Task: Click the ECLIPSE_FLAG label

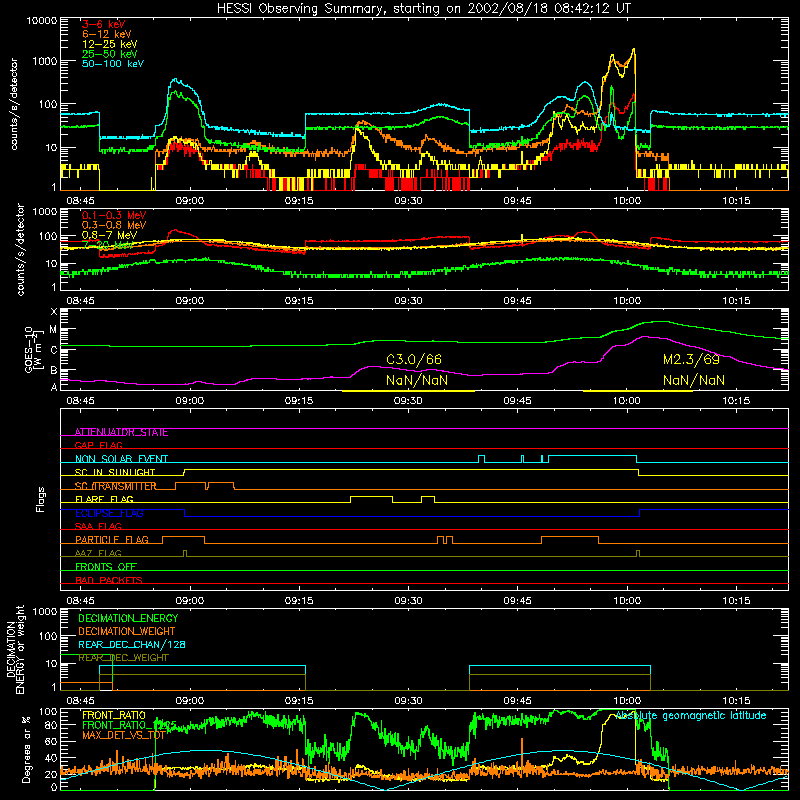Action: click(109, 513)
